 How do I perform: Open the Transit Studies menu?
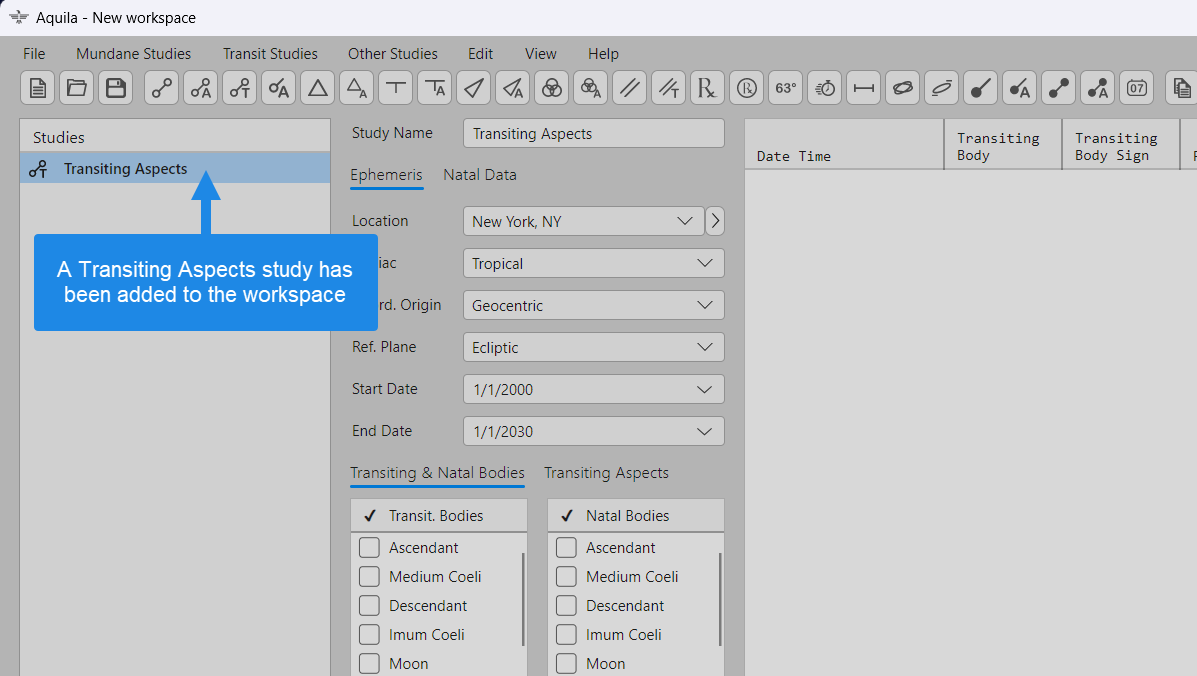pos(270,54)
